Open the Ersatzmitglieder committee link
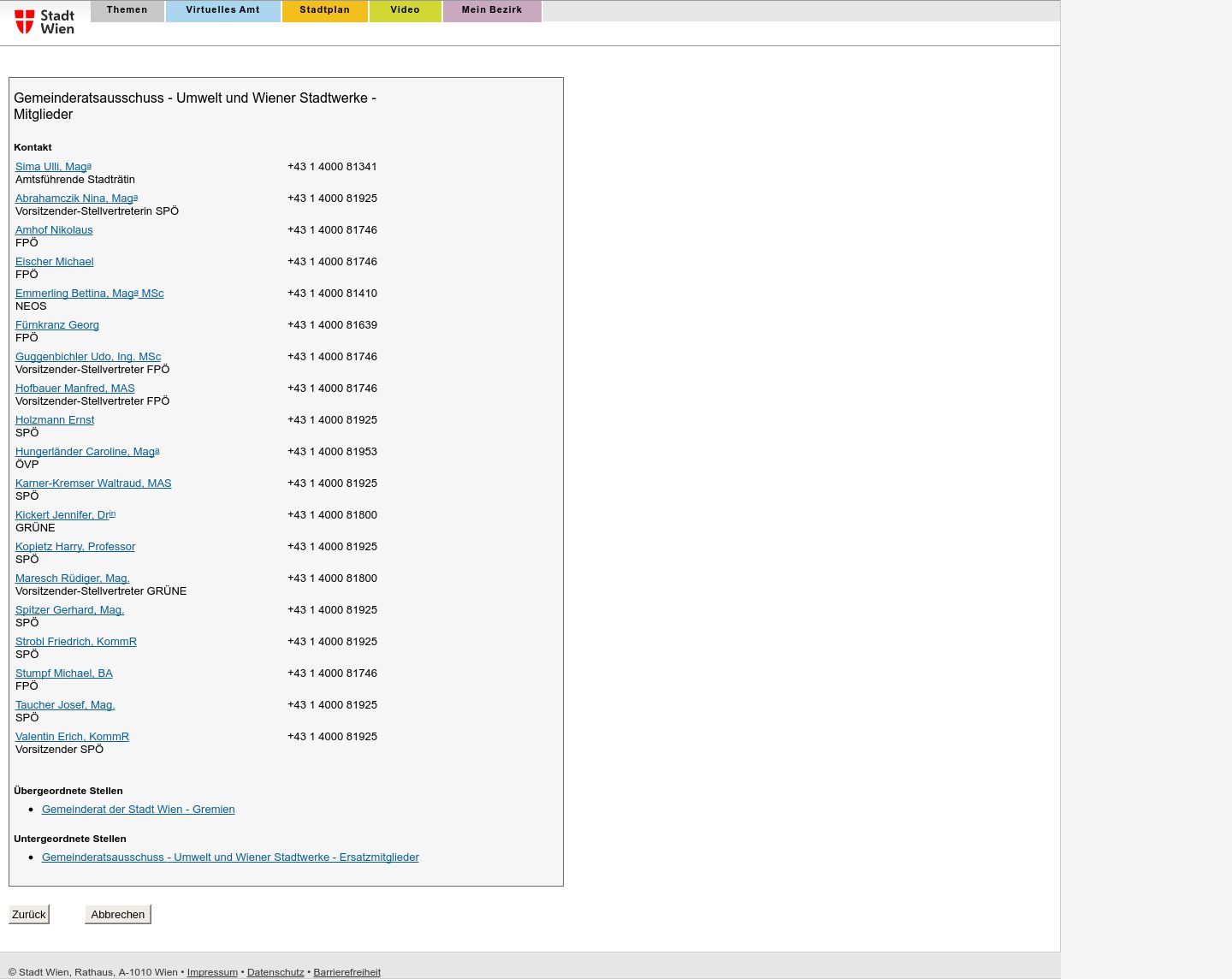1232x979 pixels. tap(230, 857)
